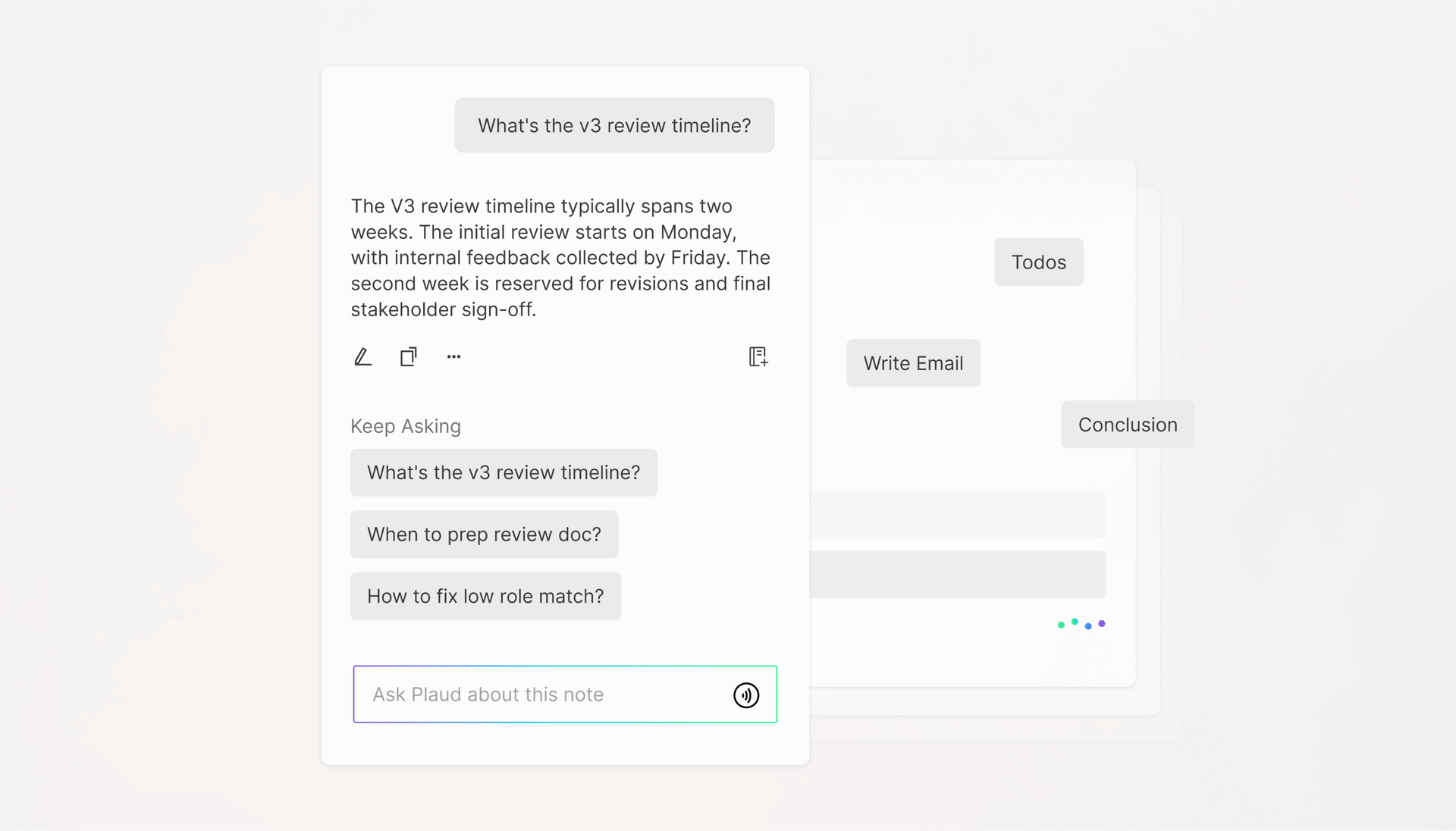Click the Todos chip

click(x=1038, y=262)
